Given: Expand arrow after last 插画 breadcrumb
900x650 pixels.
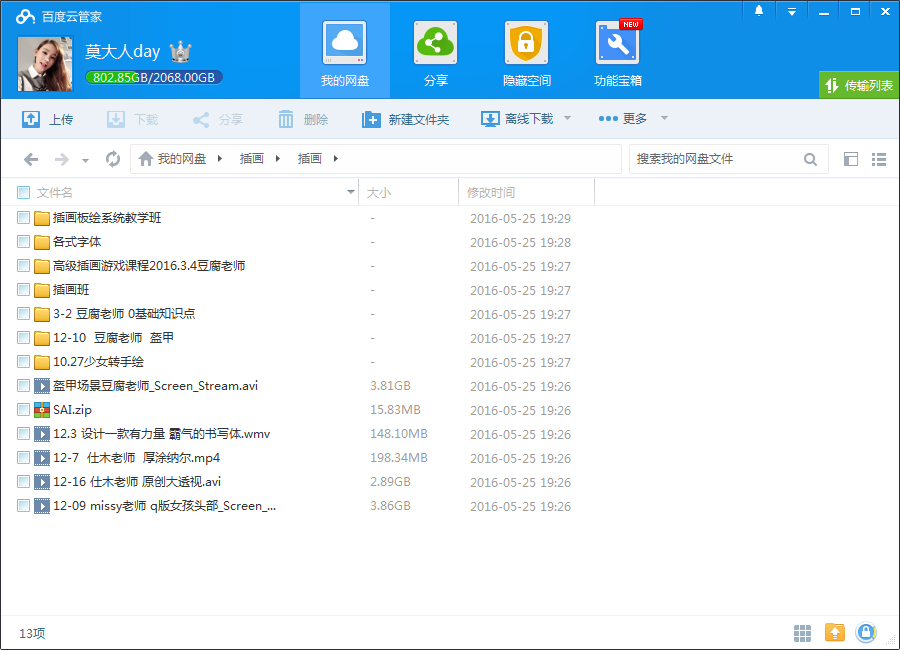Looking at the screenshot, I should coord(336,158).
